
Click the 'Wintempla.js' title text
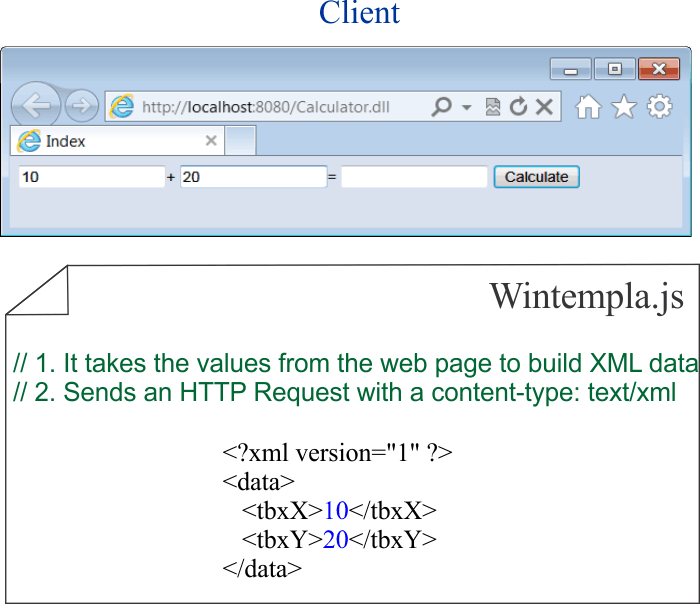tap(587, 296)
